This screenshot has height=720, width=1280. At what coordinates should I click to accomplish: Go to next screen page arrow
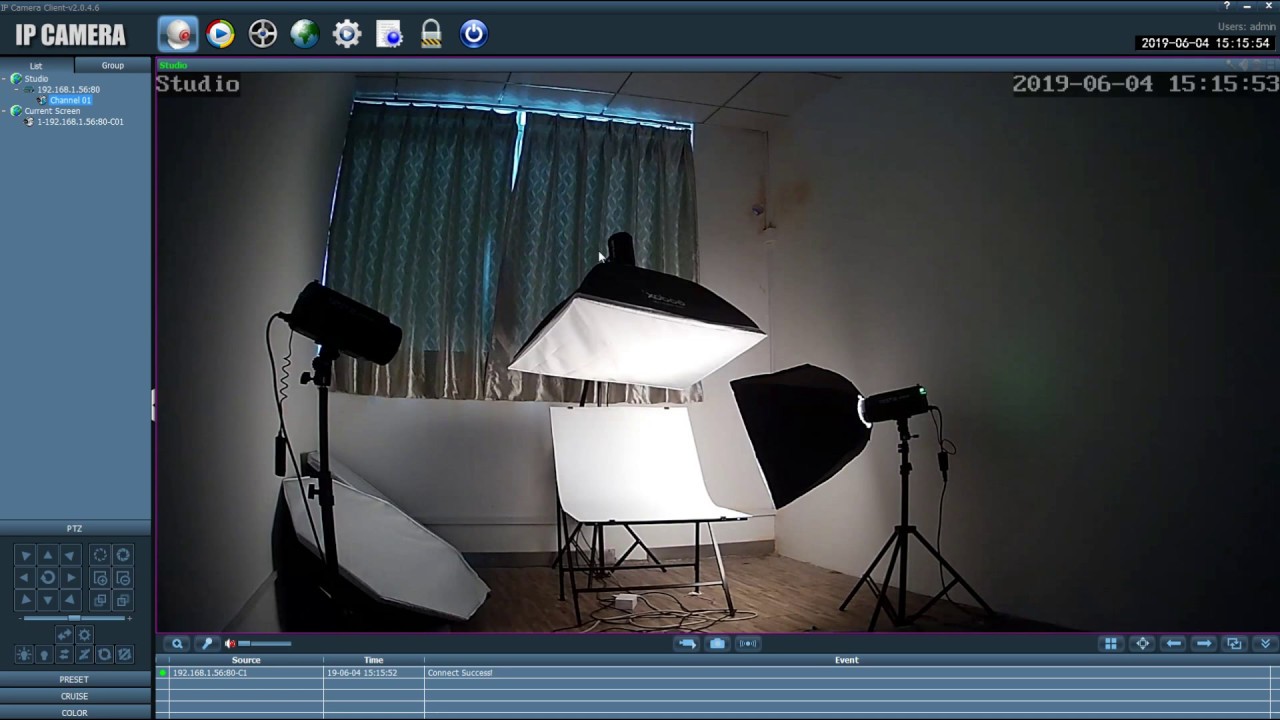(x=1204, y=644)
